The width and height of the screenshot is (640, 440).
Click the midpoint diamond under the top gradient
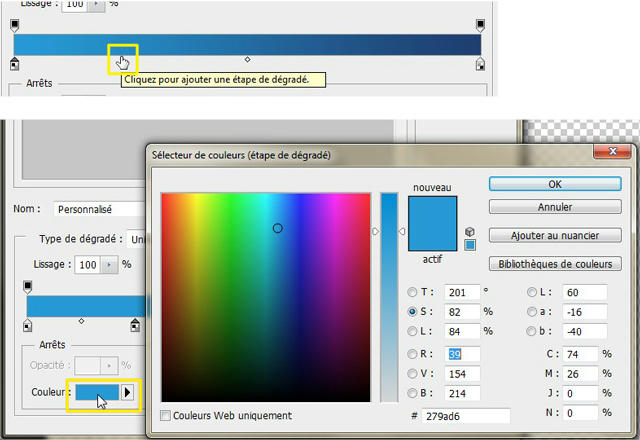click(x=248, y=59)
